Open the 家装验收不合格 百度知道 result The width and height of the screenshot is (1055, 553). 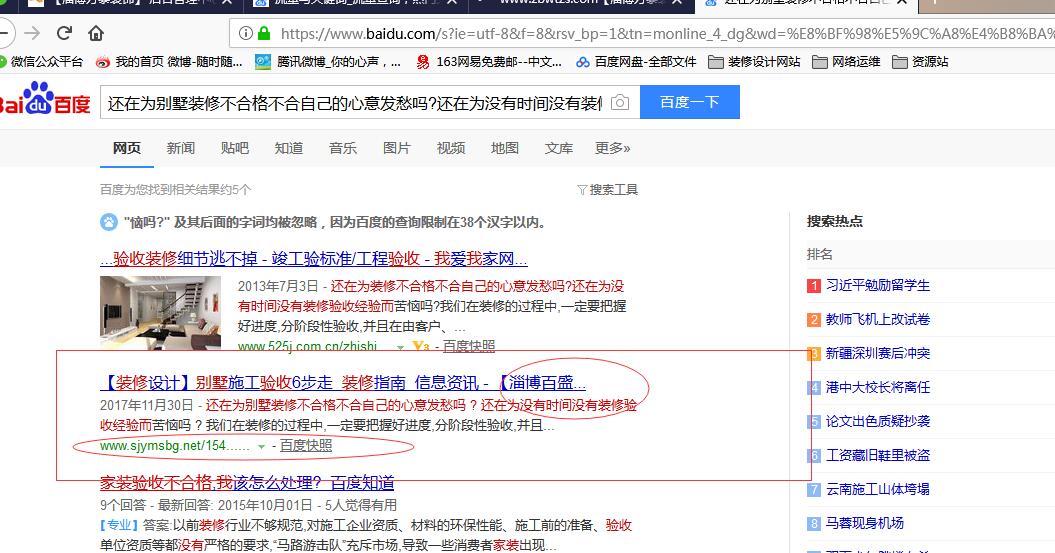pyautogui.click(x=247, y=483)
